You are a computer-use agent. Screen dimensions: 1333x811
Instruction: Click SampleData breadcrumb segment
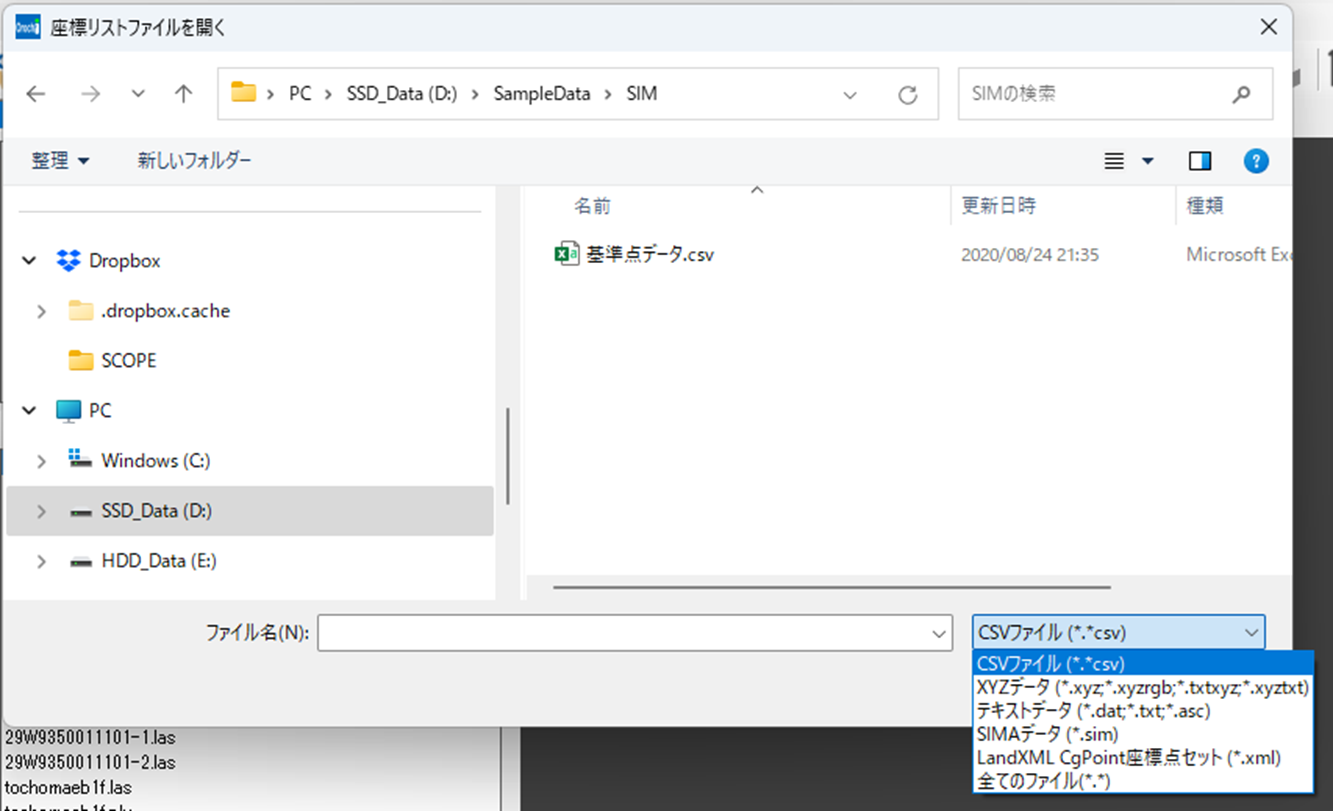point(541,94)
